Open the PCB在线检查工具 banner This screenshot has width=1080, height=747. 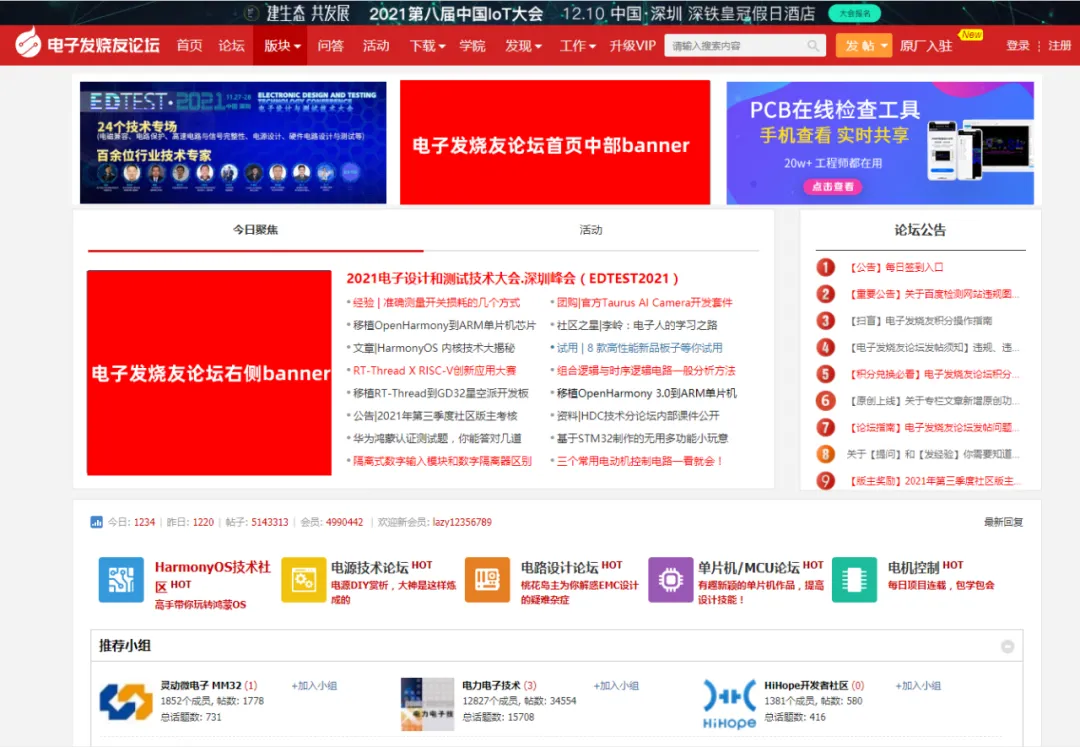point(880,143)
